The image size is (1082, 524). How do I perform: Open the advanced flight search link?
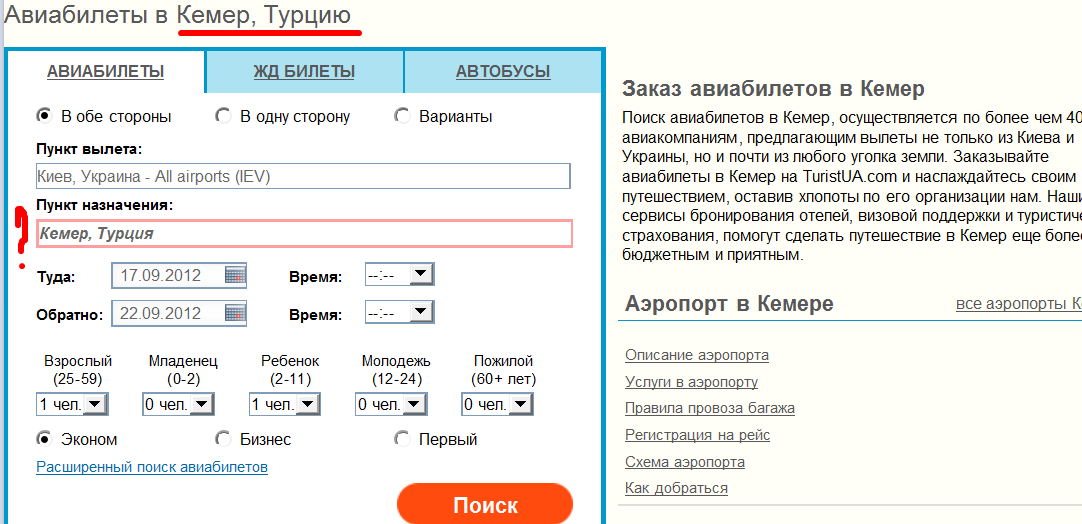152,467
